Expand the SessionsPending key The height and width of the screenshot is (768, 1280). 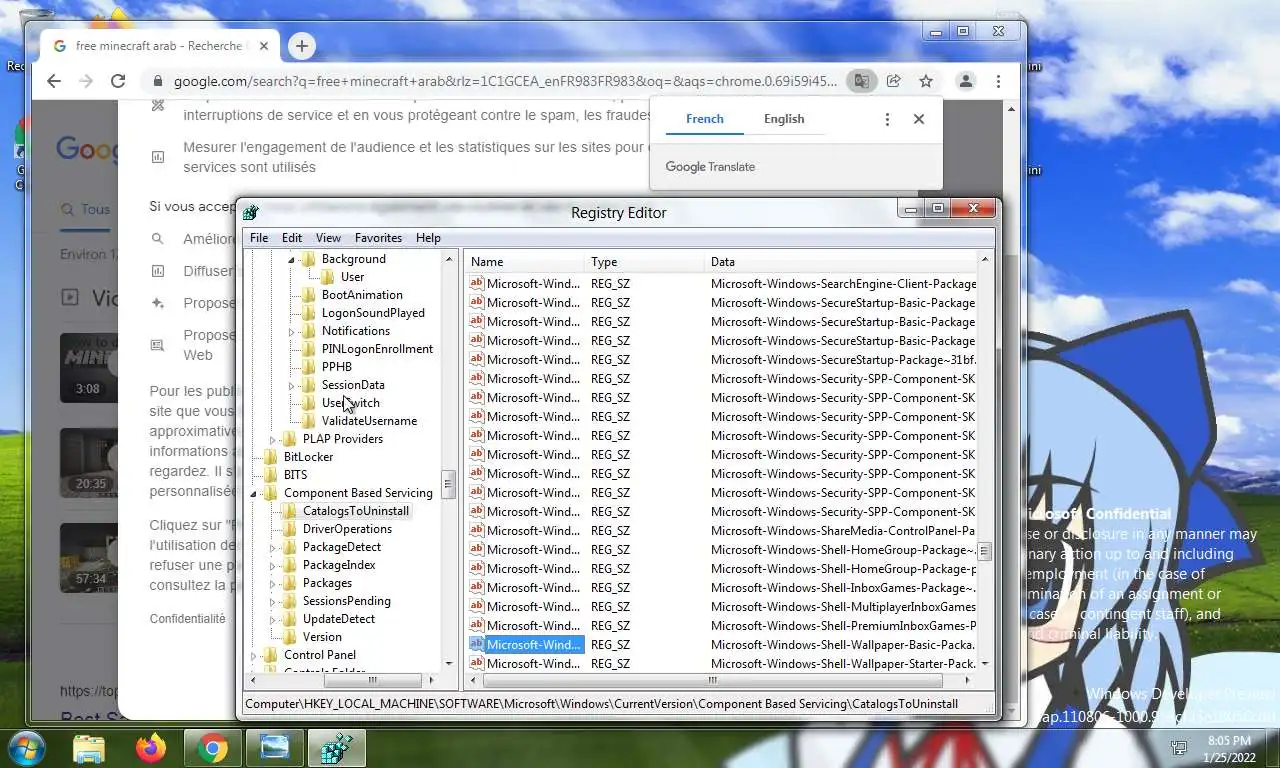273,601
